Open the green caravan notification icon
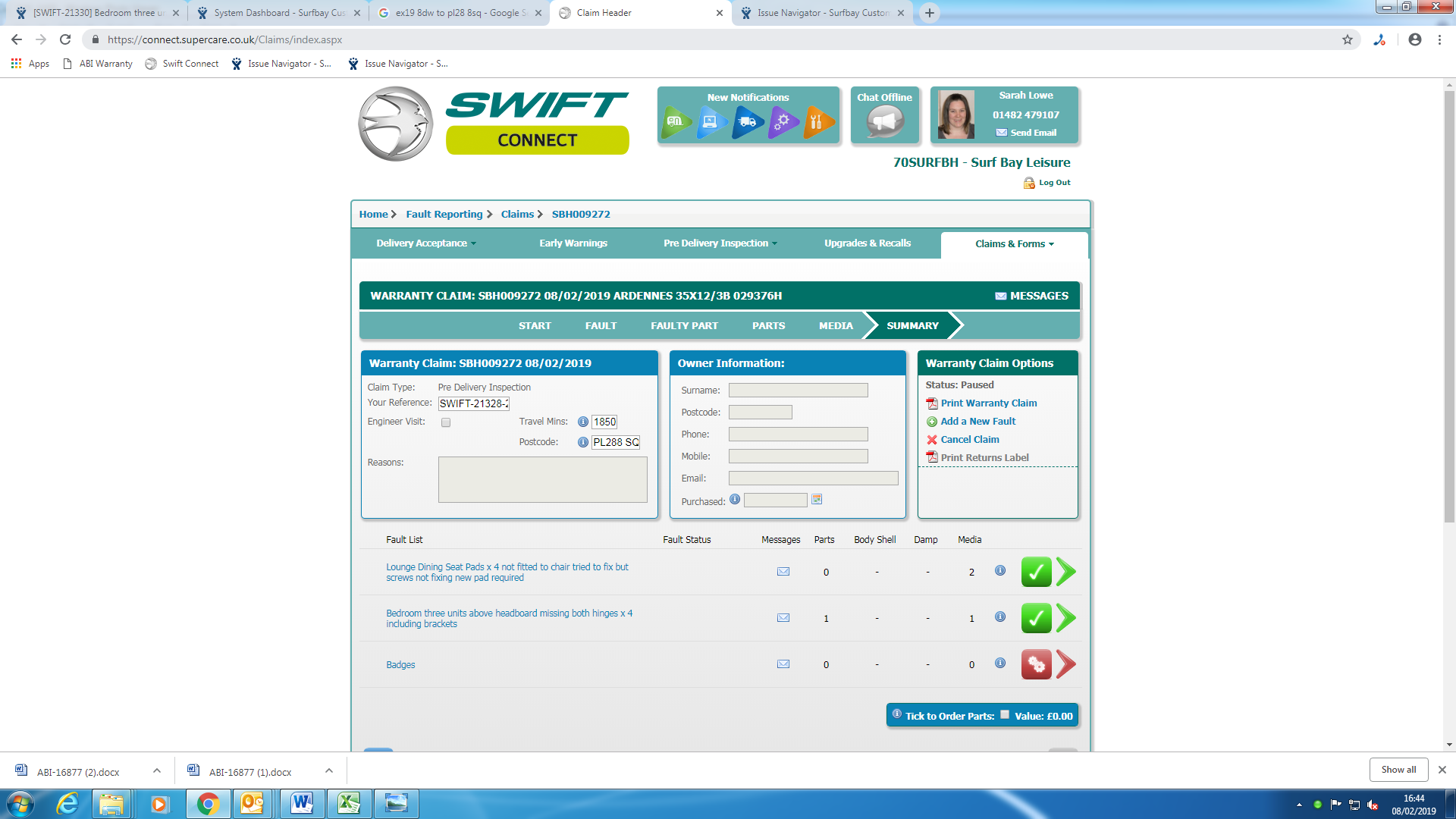Image resolution: width=1456 pixels, height=819 pixels. tap(675, 121)
